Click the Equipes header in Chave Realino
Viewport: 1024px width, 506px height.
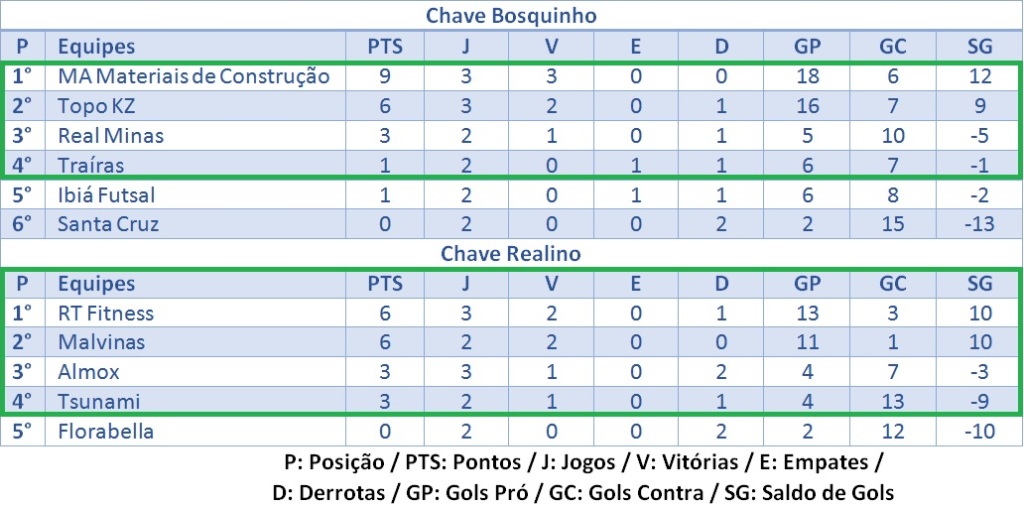pyautogui.click(x=96, y=284)
